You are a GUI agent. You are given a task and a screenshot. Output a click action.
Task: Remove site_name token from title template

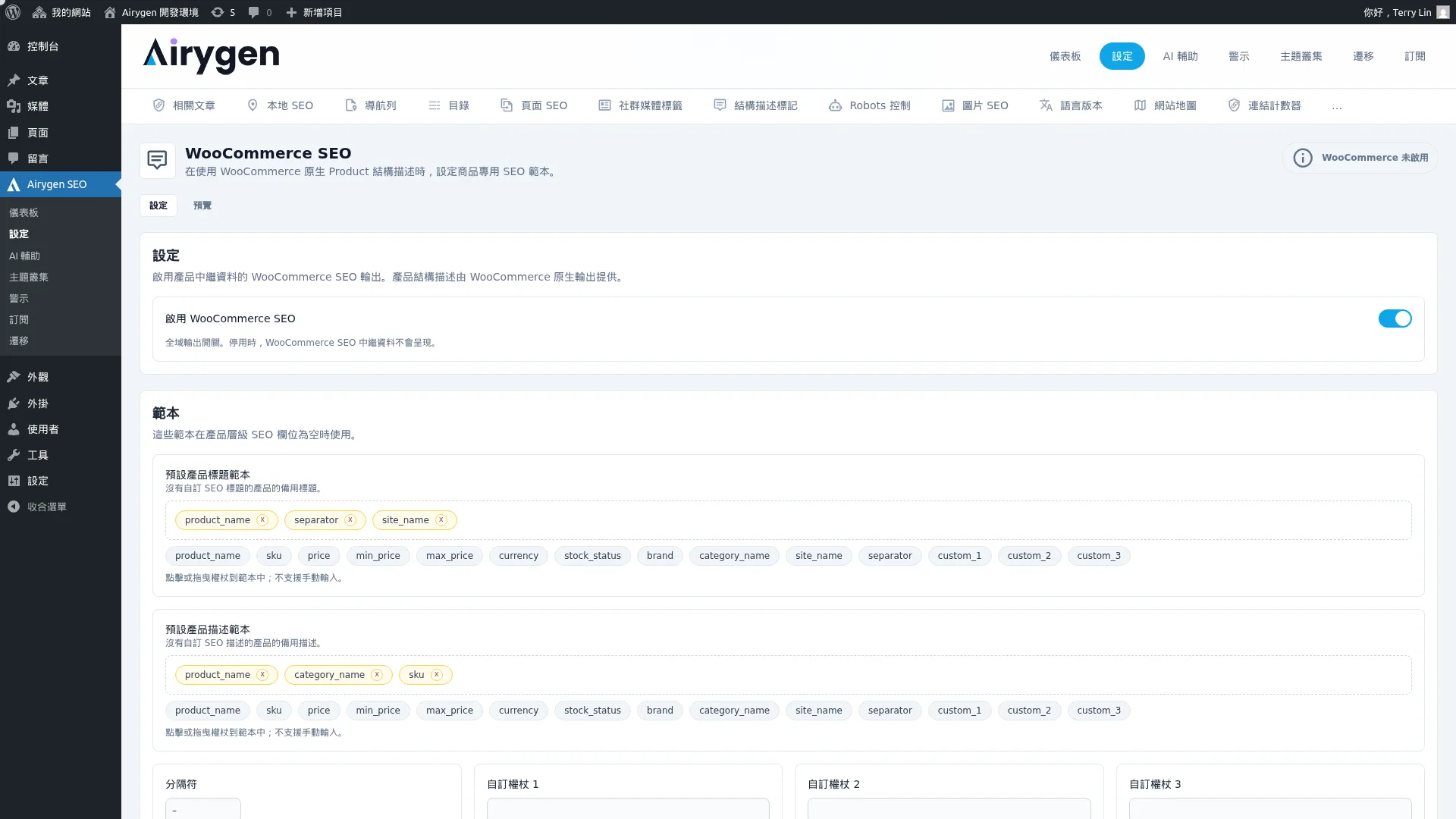click(441, 520)
